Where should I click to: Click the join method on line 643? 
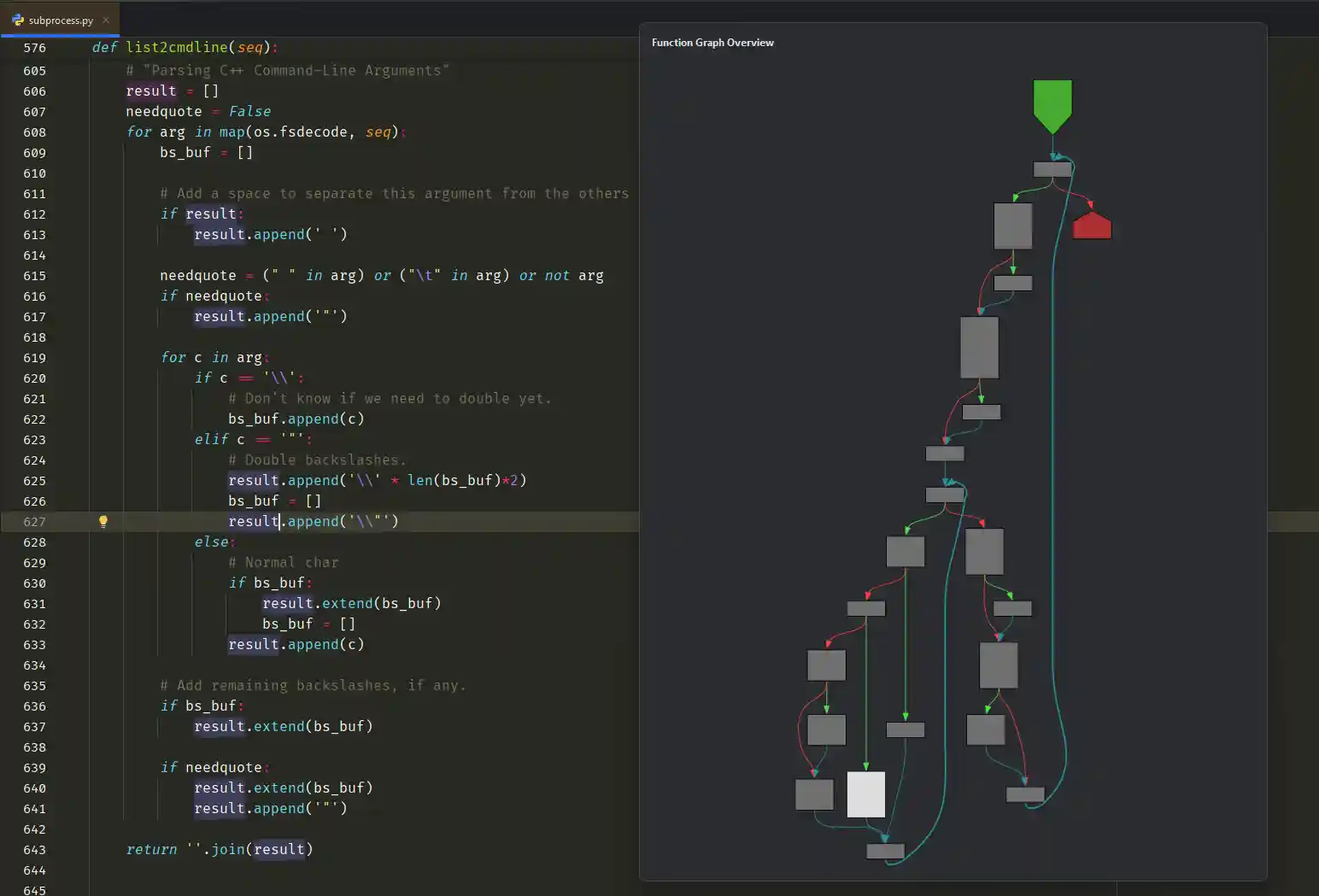pos(227,850)
